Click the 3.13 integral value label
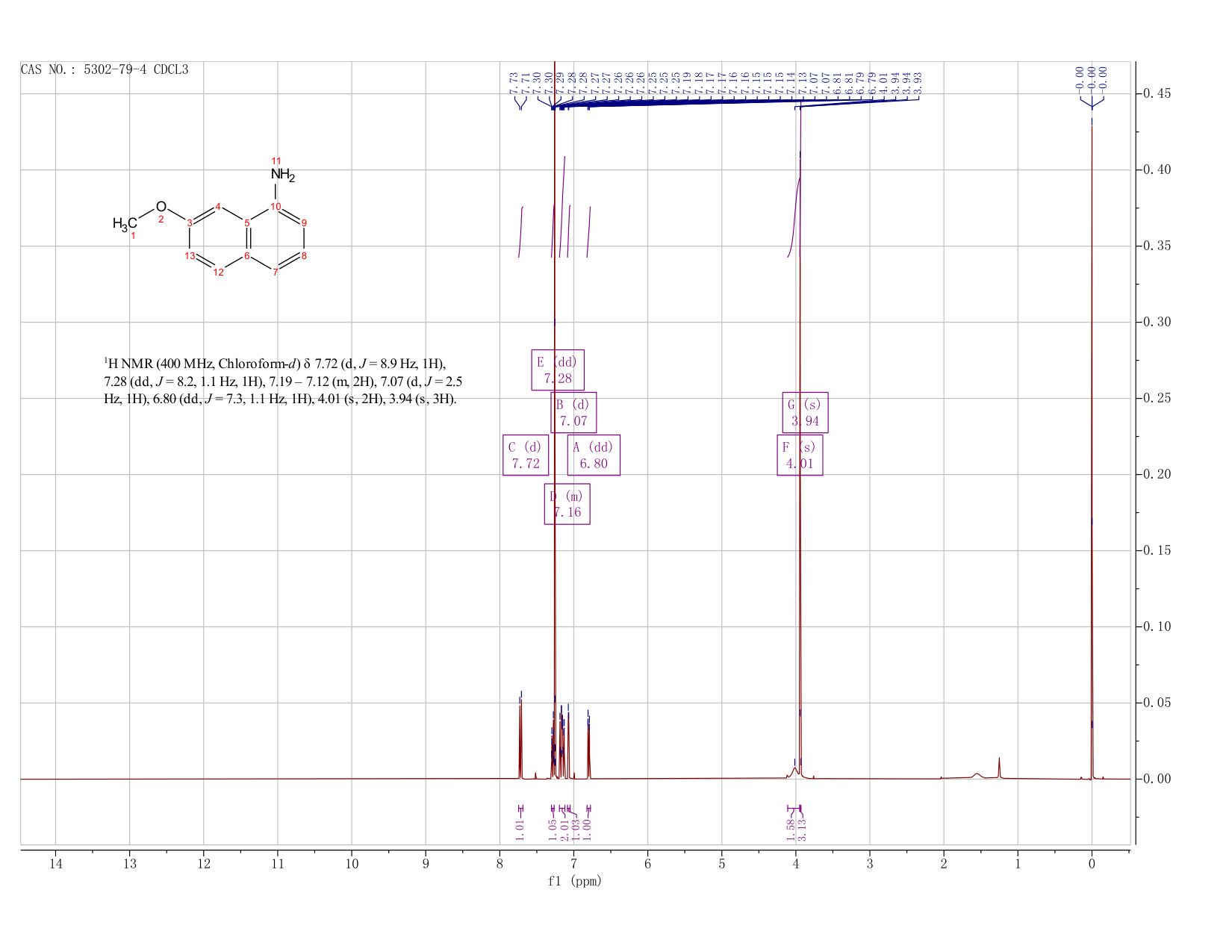This screenshot has height=952, width=1232. [803, 827]
